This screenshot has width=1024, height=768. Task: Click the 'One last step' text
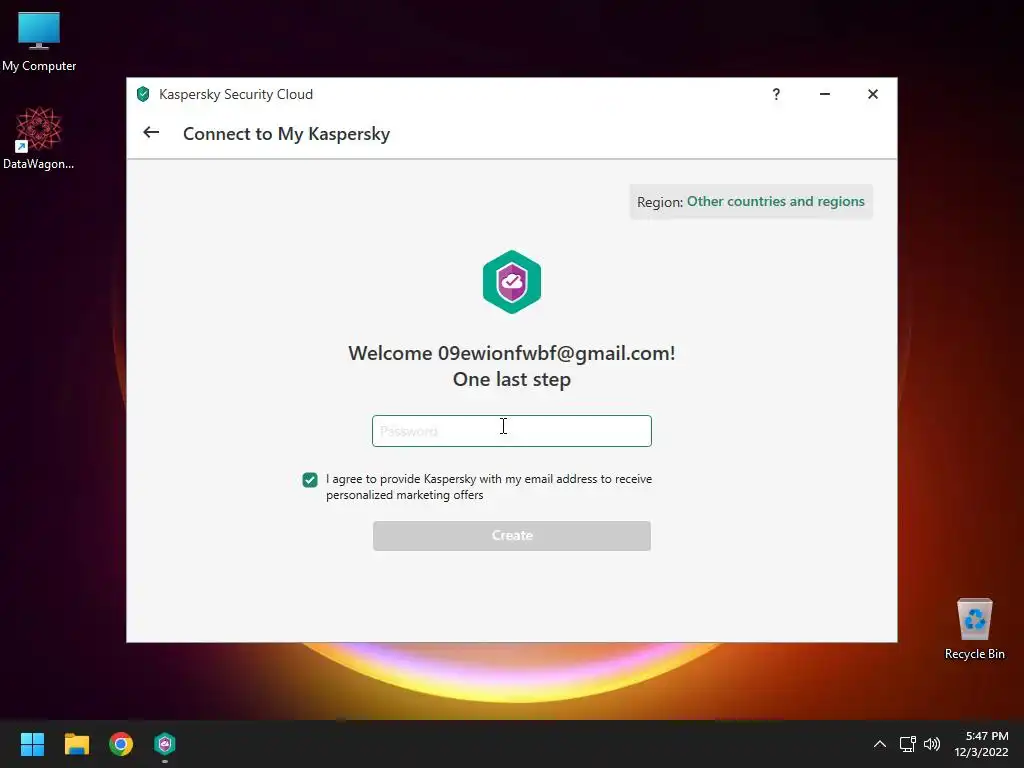512,379
